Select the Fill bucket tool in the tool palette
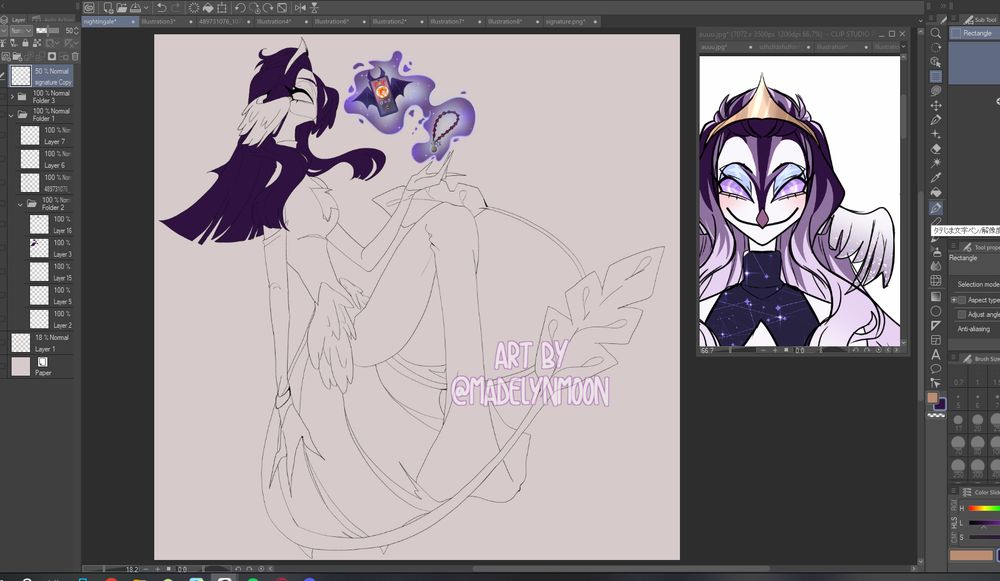Viewport: 1000px width, 581px height. 936,192
